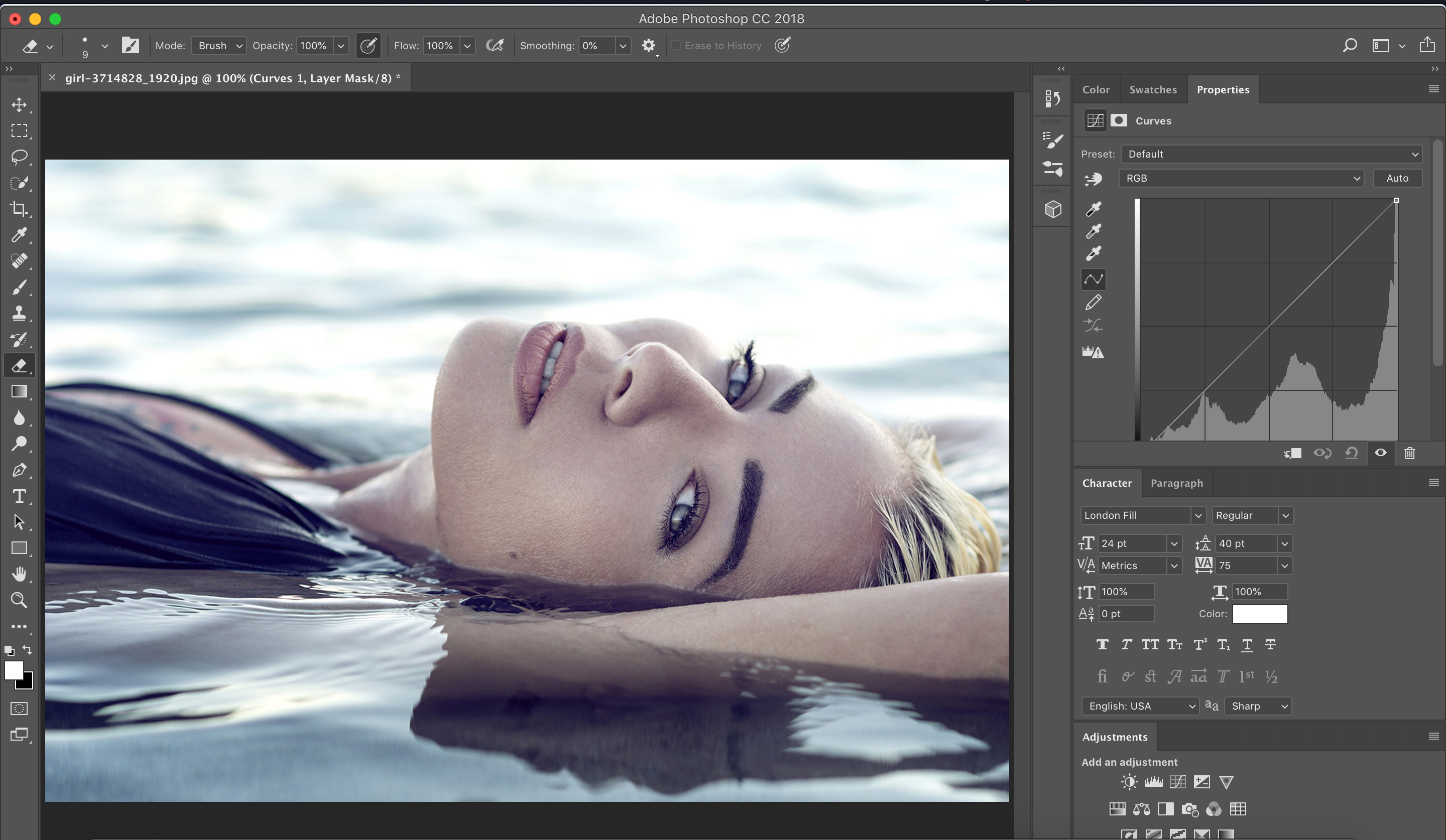Delete the Curves adjustment layer using the trash icon
This screenshot has width=1446, height=840.
[x=1409, y=454]
